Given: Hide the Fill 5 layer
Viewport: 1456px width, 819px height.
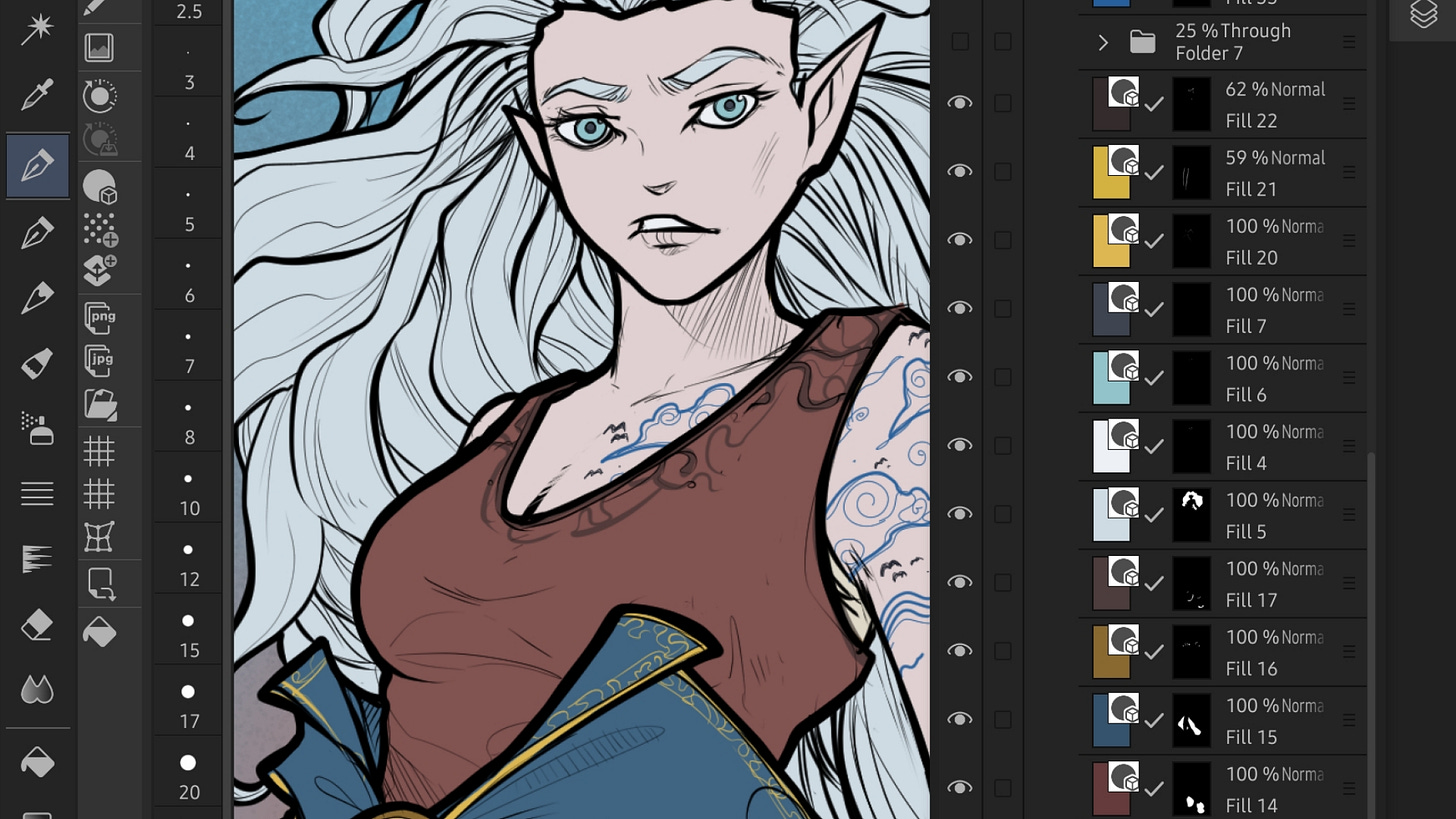Looking at the screenshot, I should point(959,514).
